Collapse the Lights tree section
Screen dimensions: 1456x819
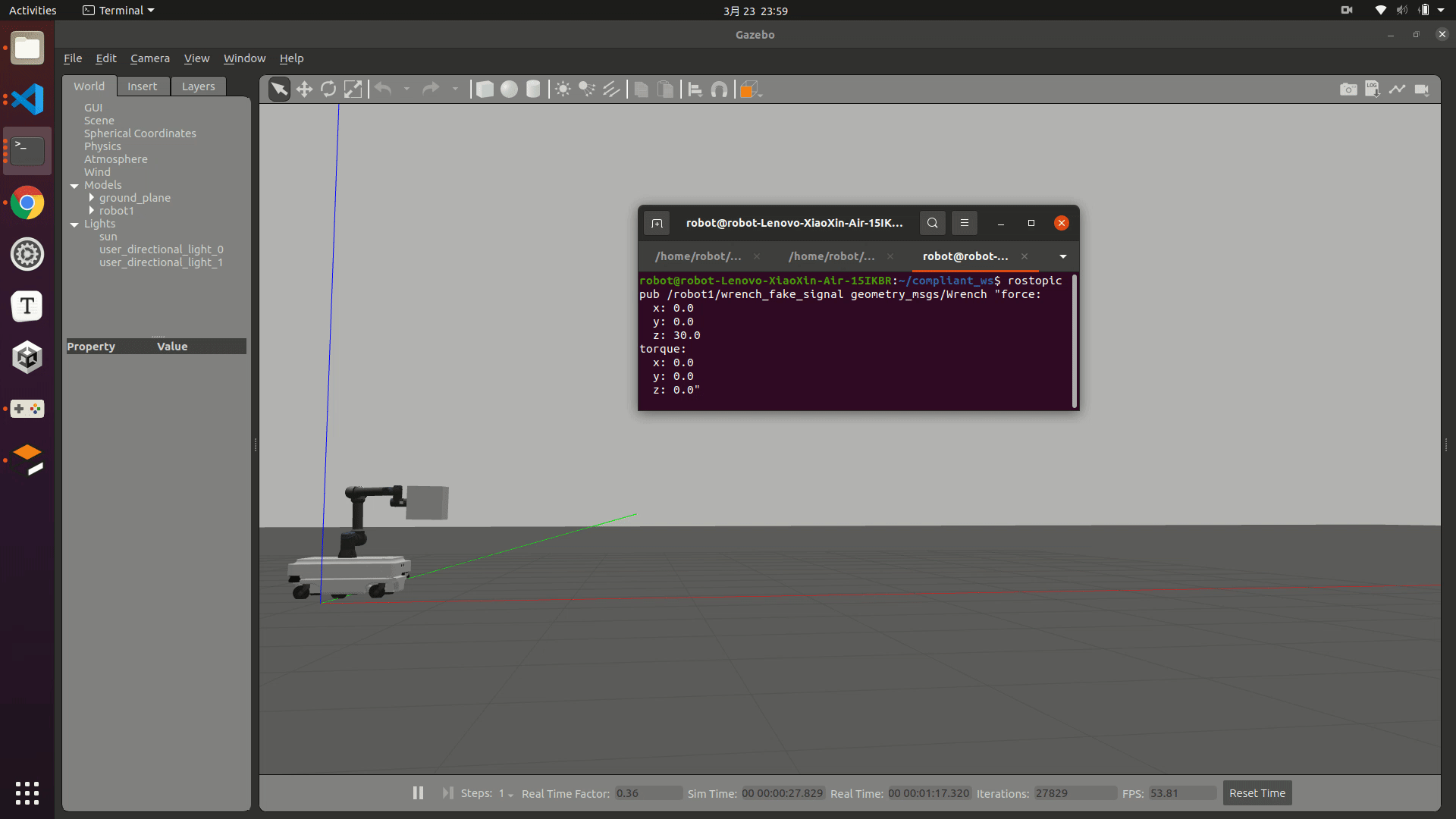74,224
